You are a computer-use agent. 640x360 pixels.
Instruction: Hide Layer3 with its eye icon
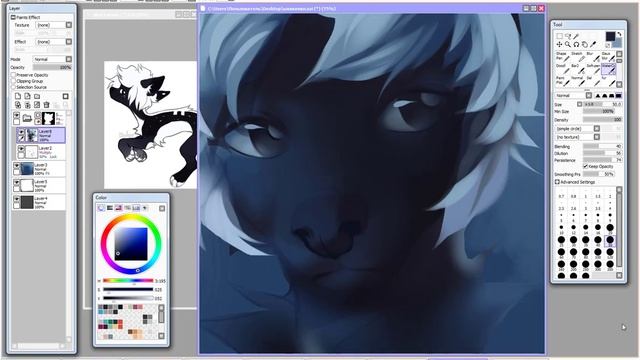[x=17, y=166]
